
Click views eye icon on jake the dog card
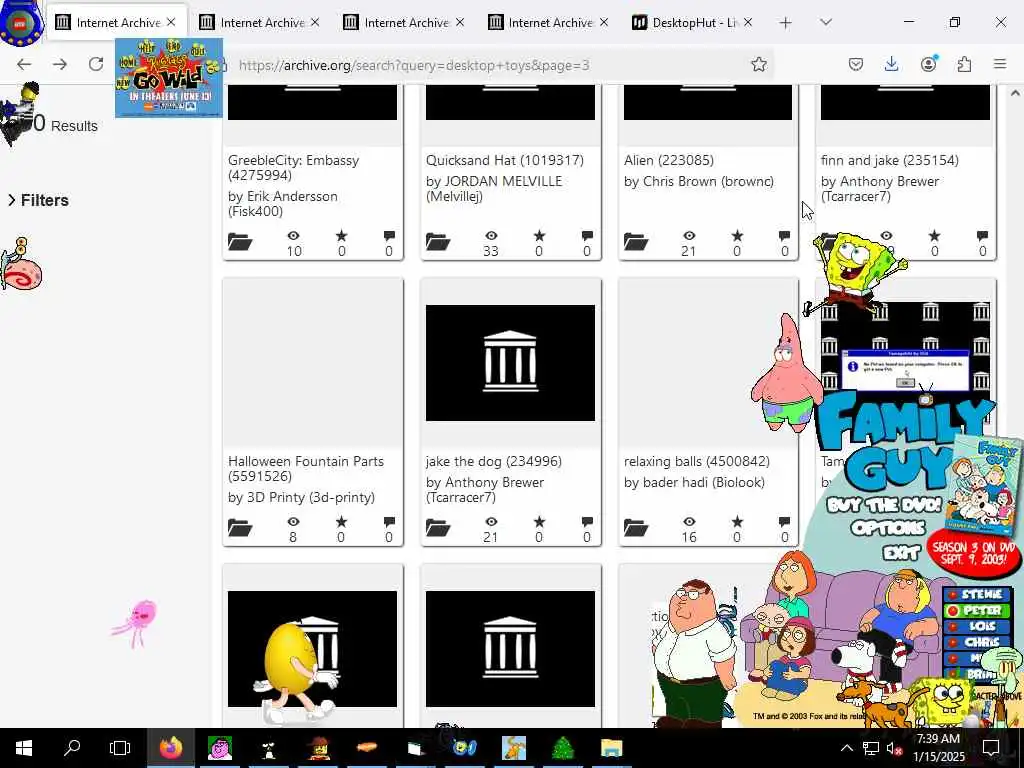(491, 522)
